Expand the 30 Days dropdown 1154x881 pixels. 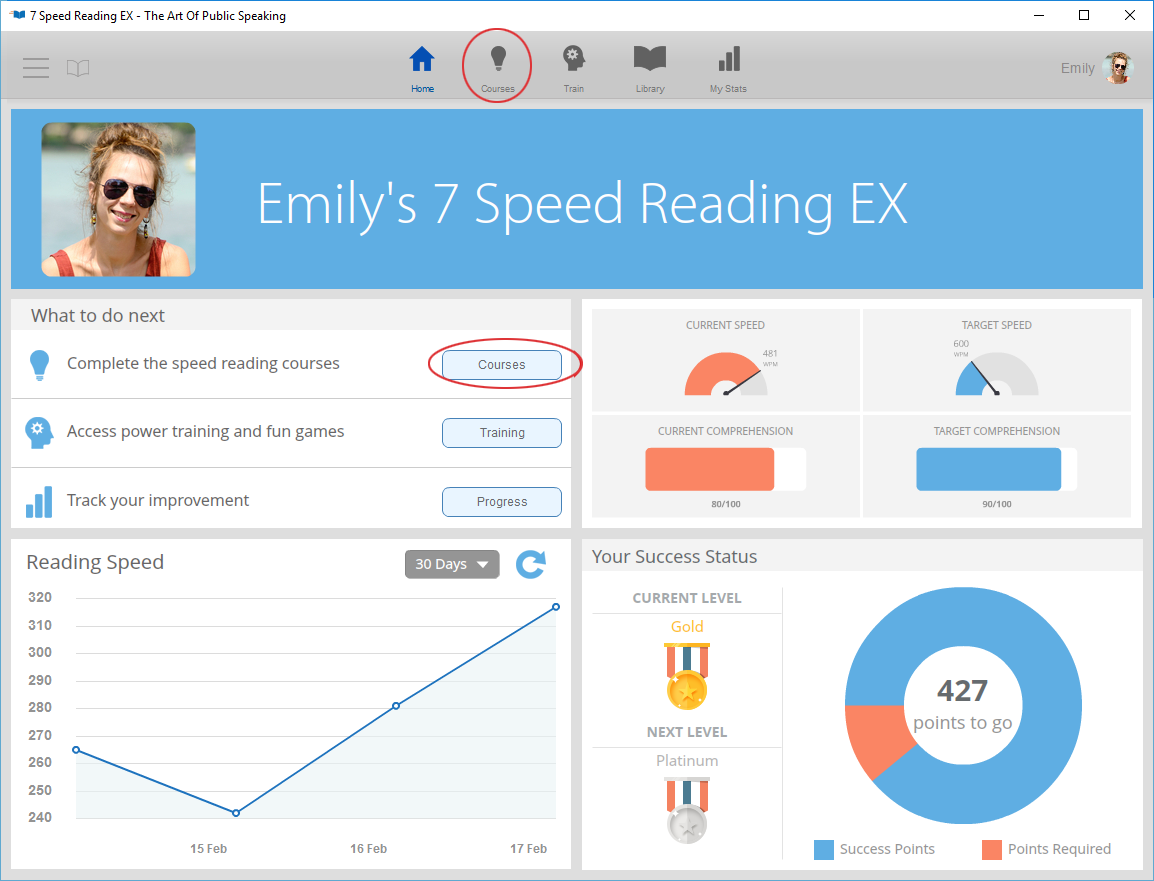452,564
